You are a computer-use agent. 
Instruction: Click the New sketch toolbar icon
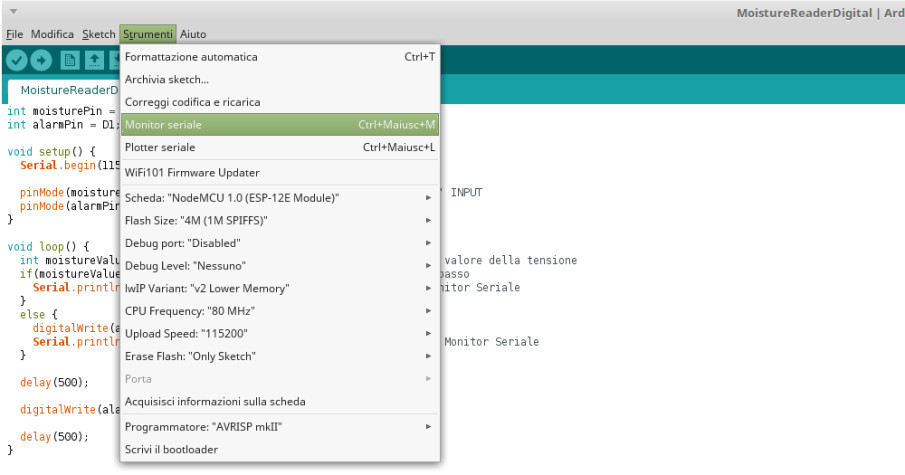70,60
